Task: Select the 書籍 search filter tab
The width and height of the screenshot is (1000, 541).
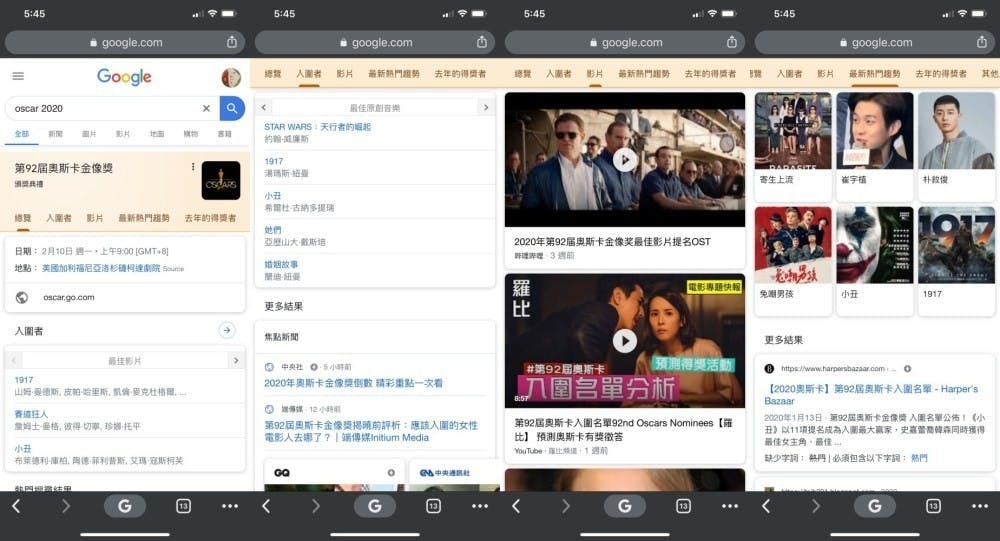Action: pyautogui.click(x=224, y=134)
